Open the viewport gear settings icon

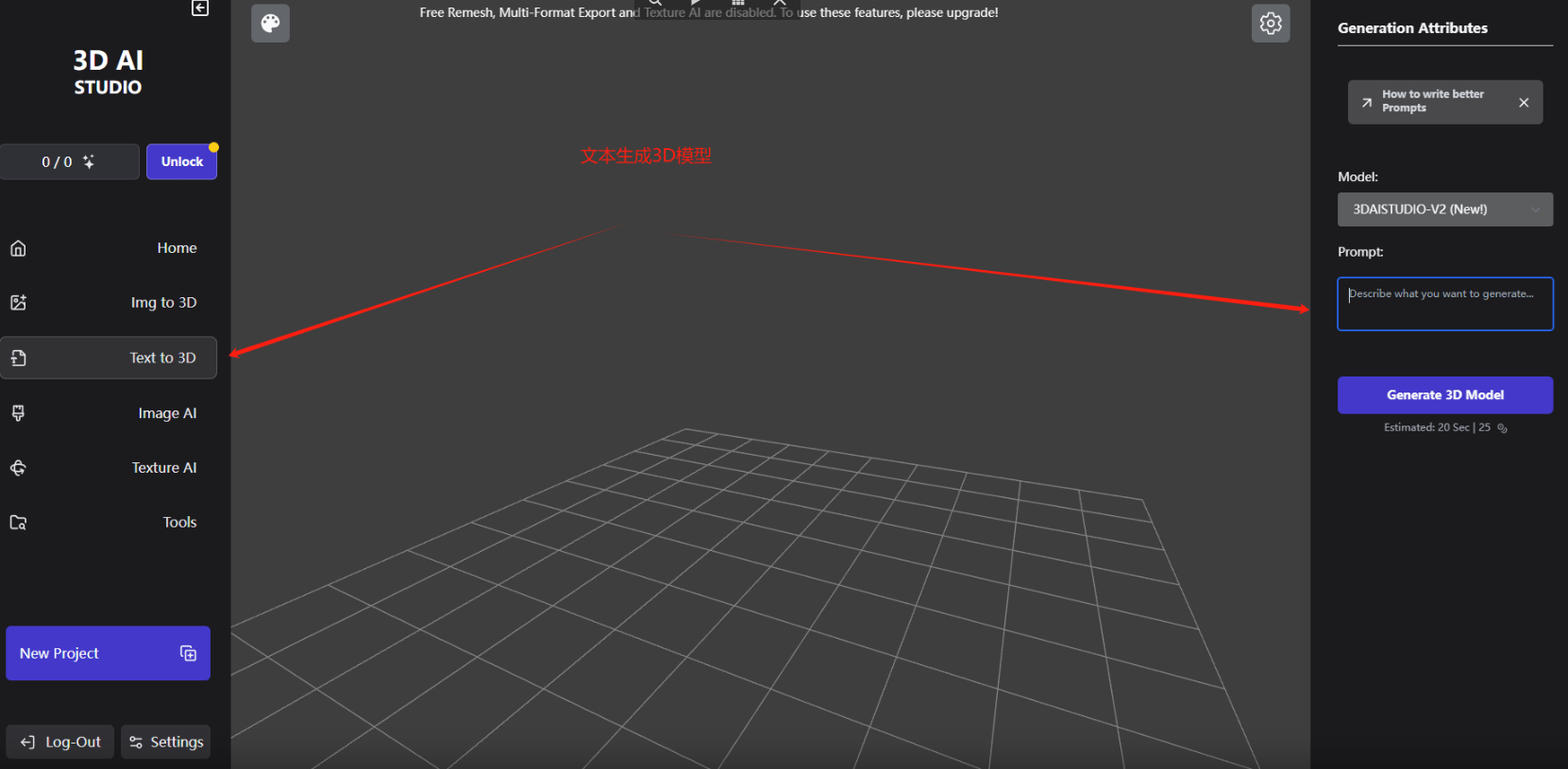click(1271, 23)
